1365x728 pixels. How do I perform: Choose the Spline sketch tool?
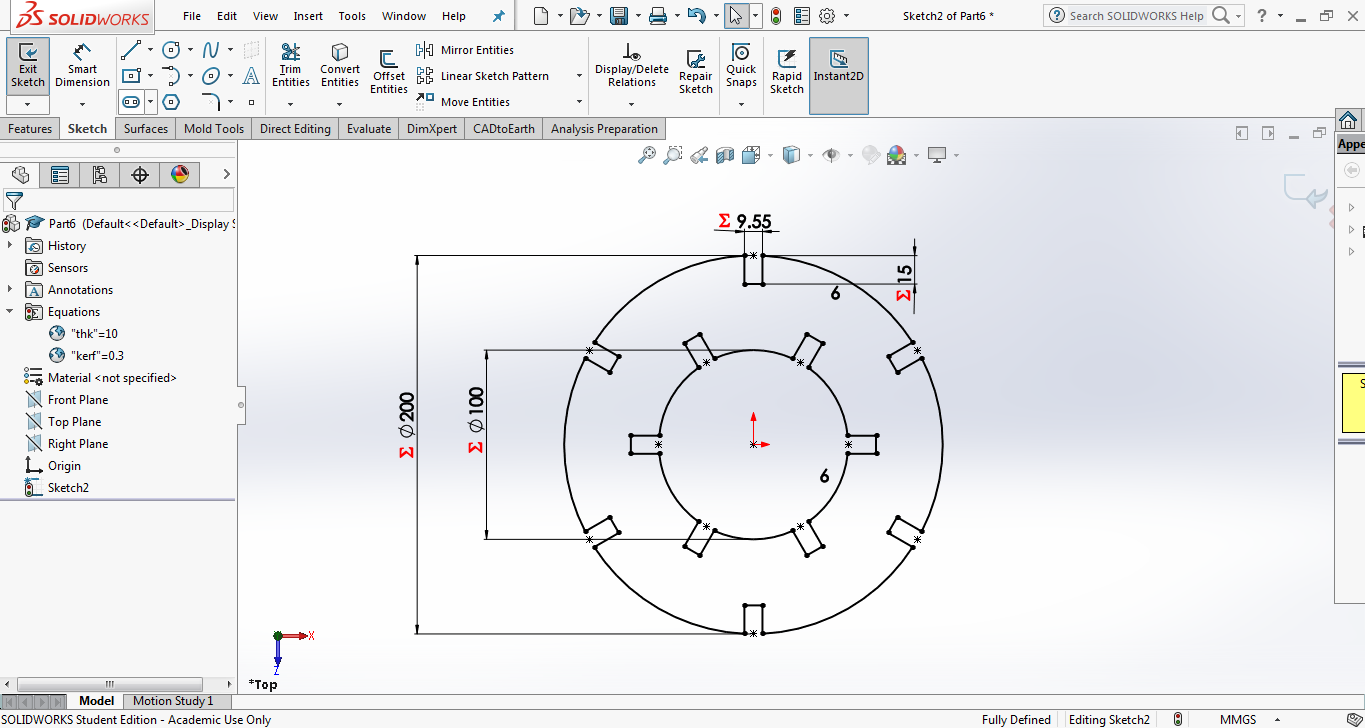pyautogui.click(x=211, y=50)
